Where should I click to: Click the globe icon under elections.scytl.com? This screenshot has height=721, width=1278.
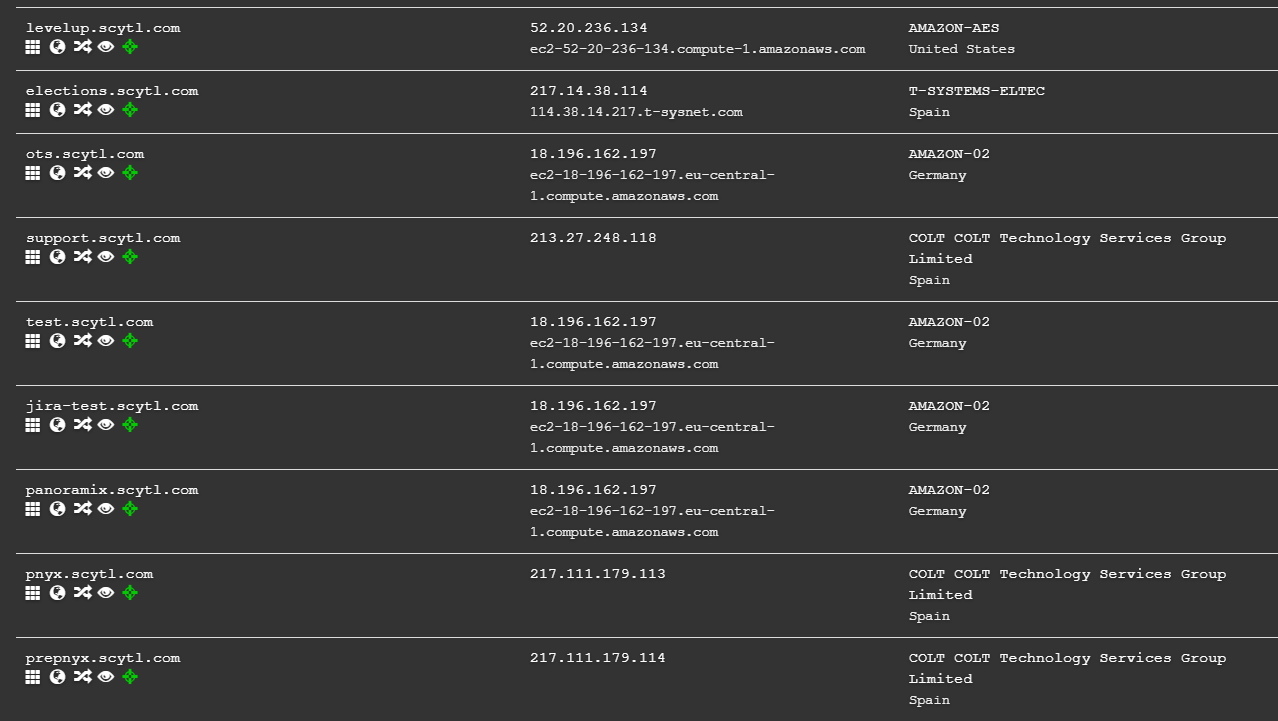[x=57, y=110]
